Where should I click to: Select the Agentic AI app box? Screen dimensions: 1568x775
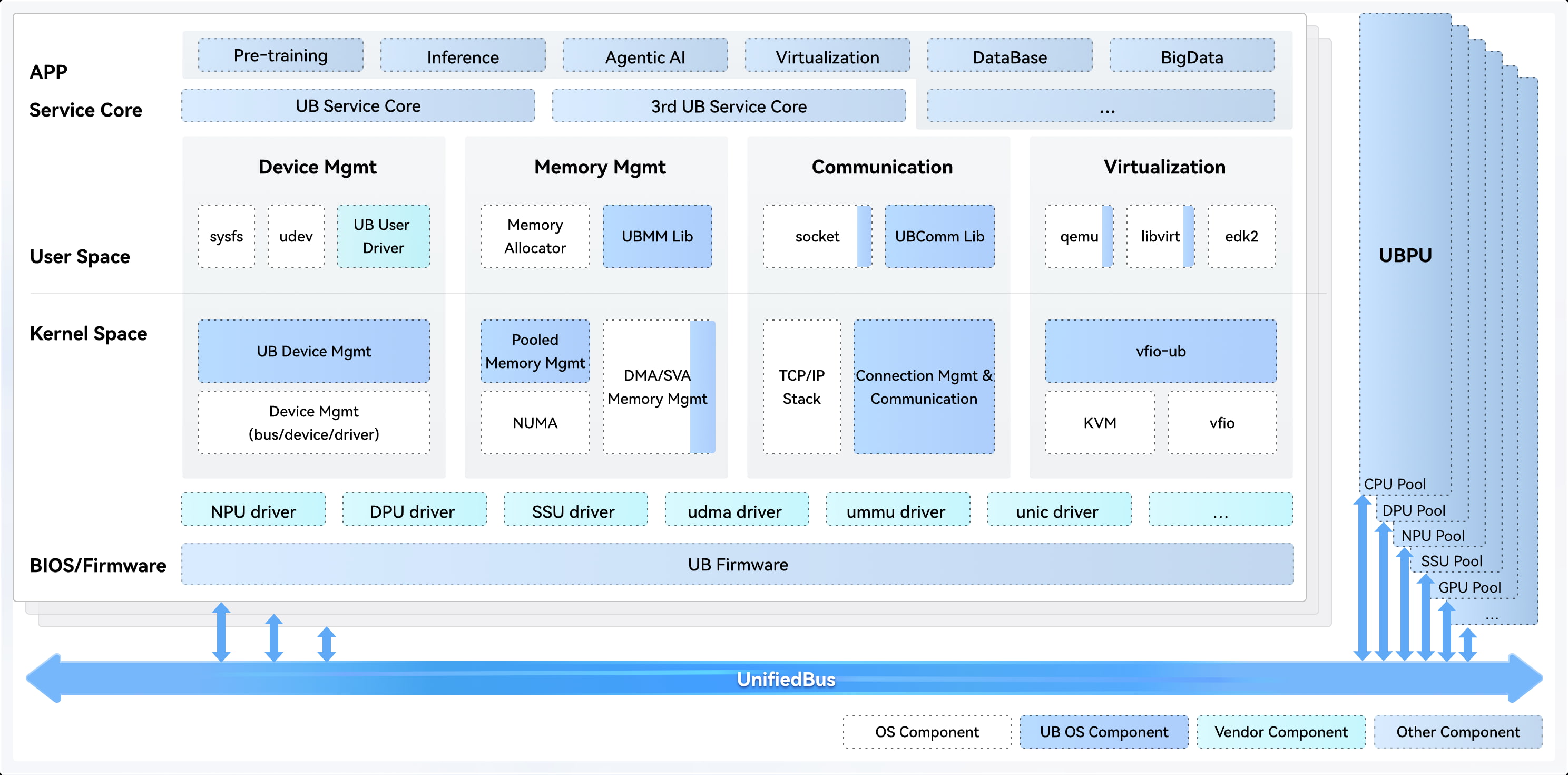(x=644, y=56)
